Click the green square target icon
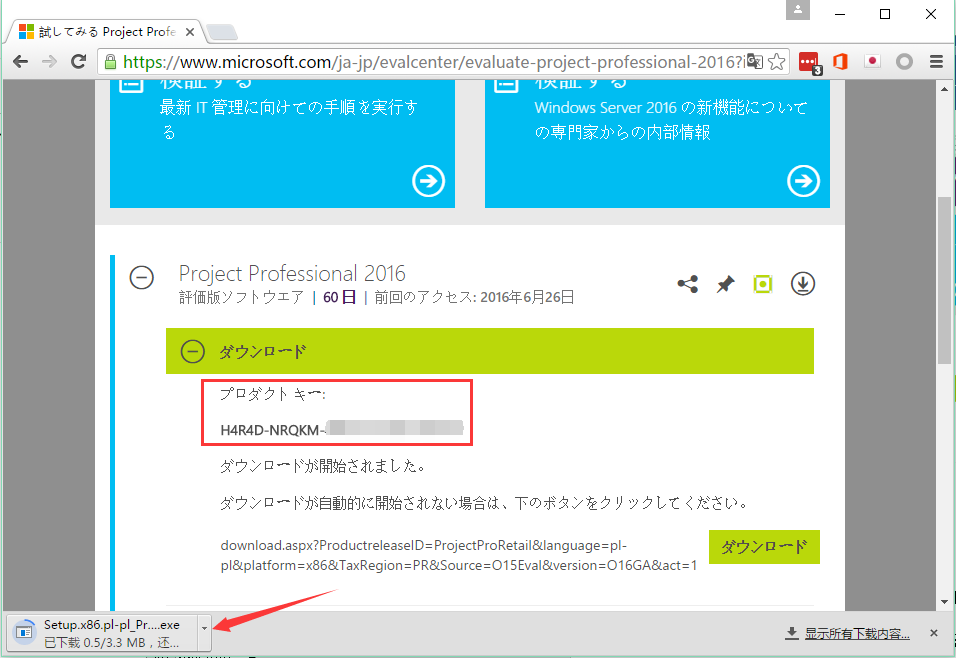 (x=763, y=284)
